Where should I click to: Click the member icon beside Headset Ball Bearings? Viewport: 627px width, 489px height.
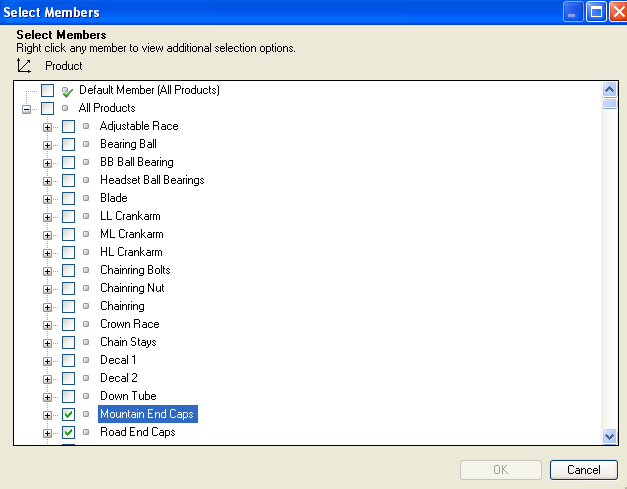click(x=86, y=180)
